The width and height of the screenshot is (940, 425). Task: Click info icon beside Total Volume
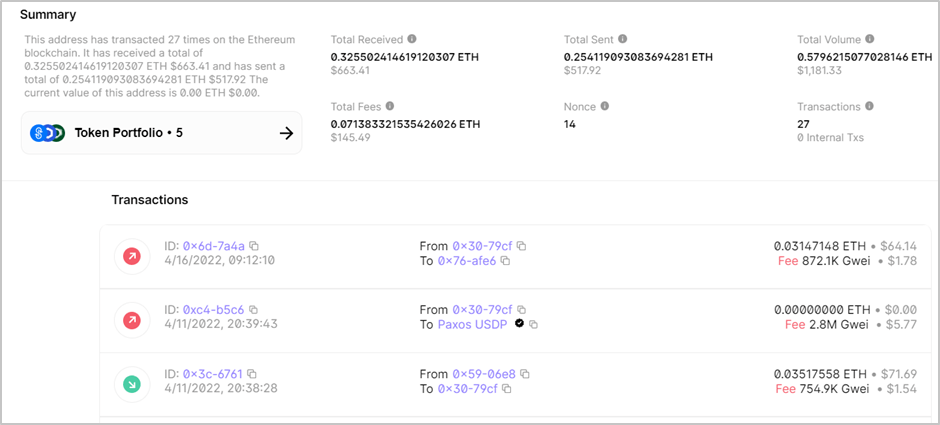pyautogui.click(x=869, y=39)
